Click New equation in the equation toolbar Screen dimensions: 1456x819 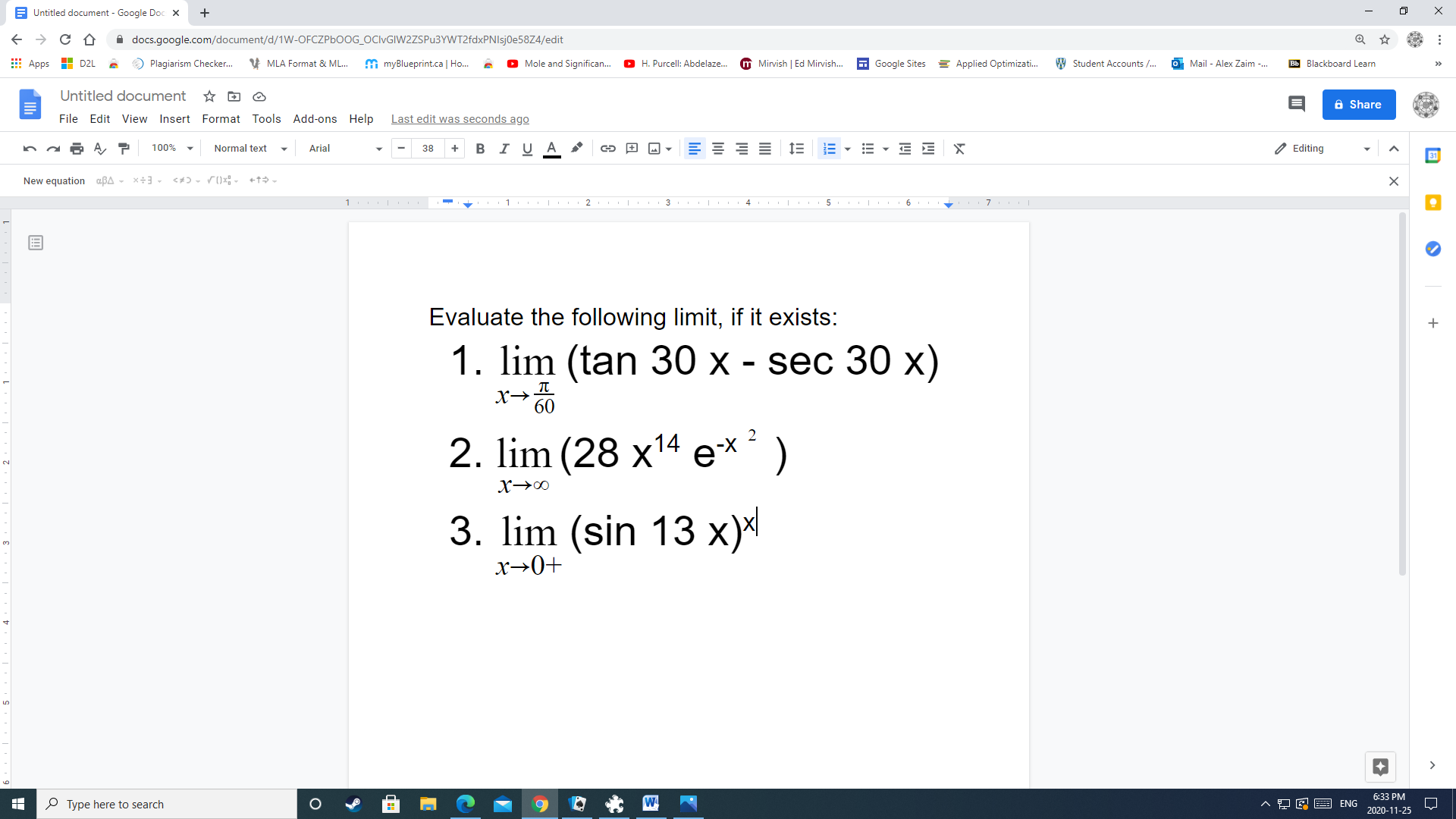click(54, 180)
